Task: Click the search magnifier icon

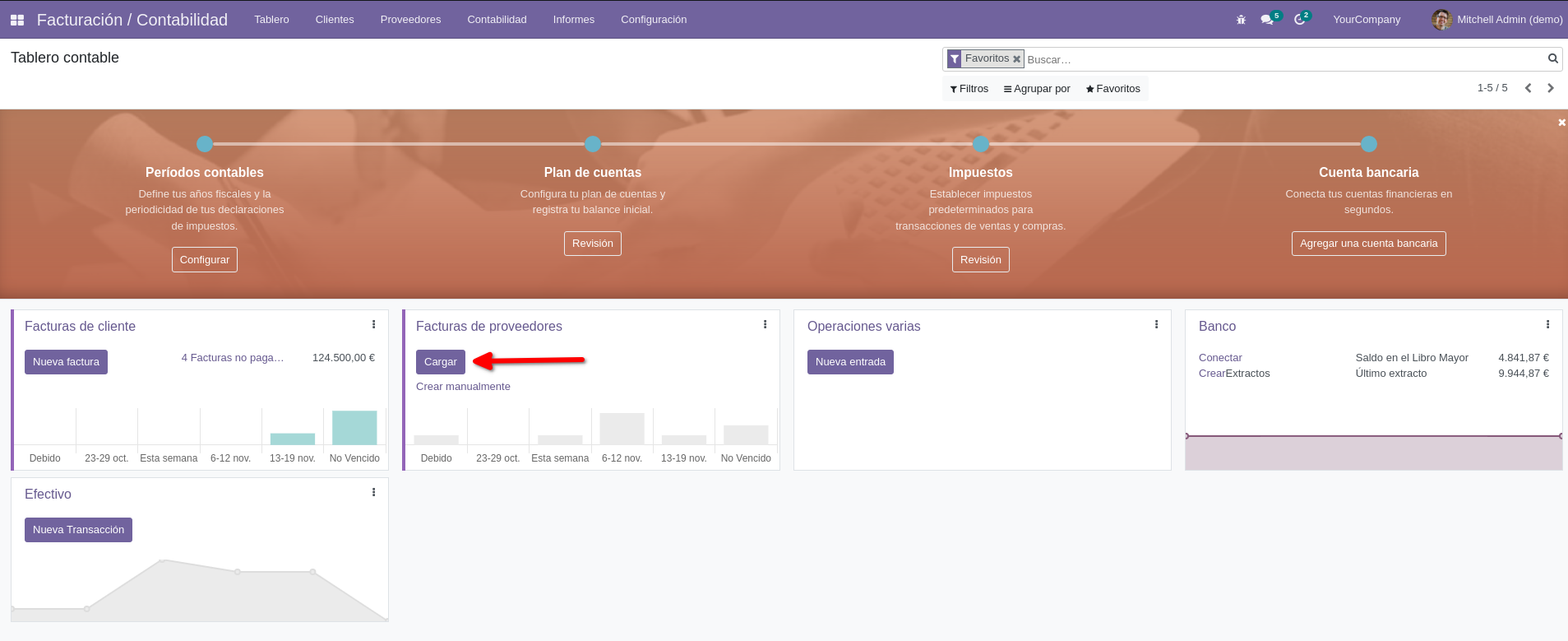Action: (x=1553, y=58)
